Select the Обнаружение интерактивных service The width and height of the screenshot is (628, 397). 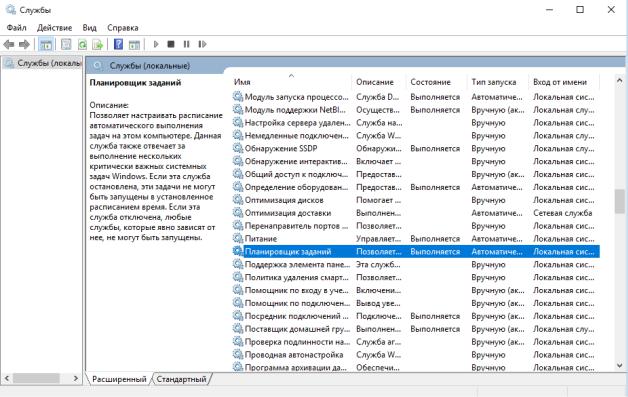coord(415,161)
